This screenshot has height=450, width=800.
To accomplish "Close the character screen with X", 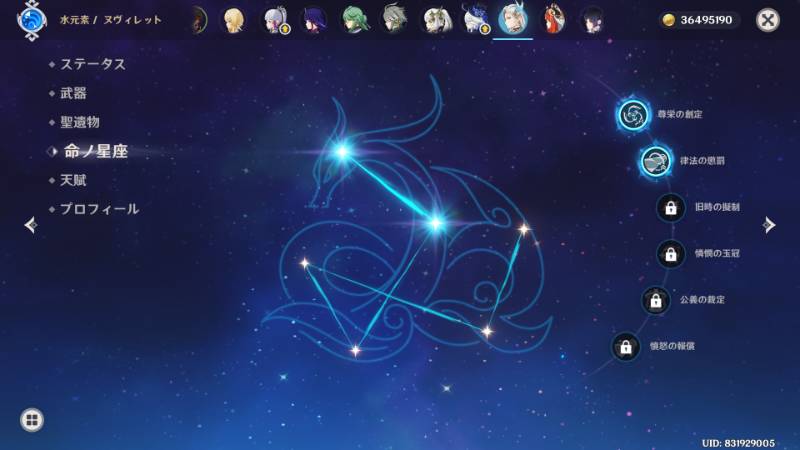I will coord(767,20).
